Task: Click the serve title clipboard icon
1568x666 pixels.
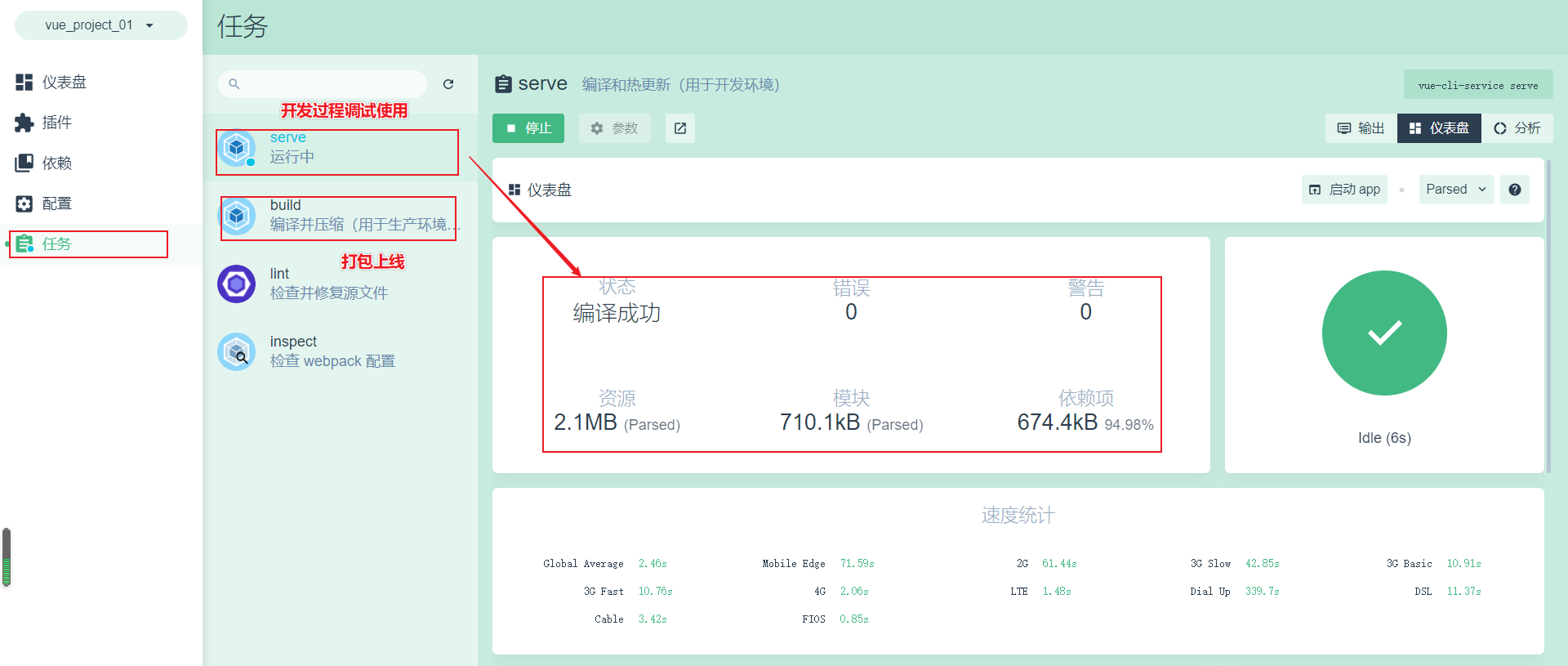Action: click(504, 84)
